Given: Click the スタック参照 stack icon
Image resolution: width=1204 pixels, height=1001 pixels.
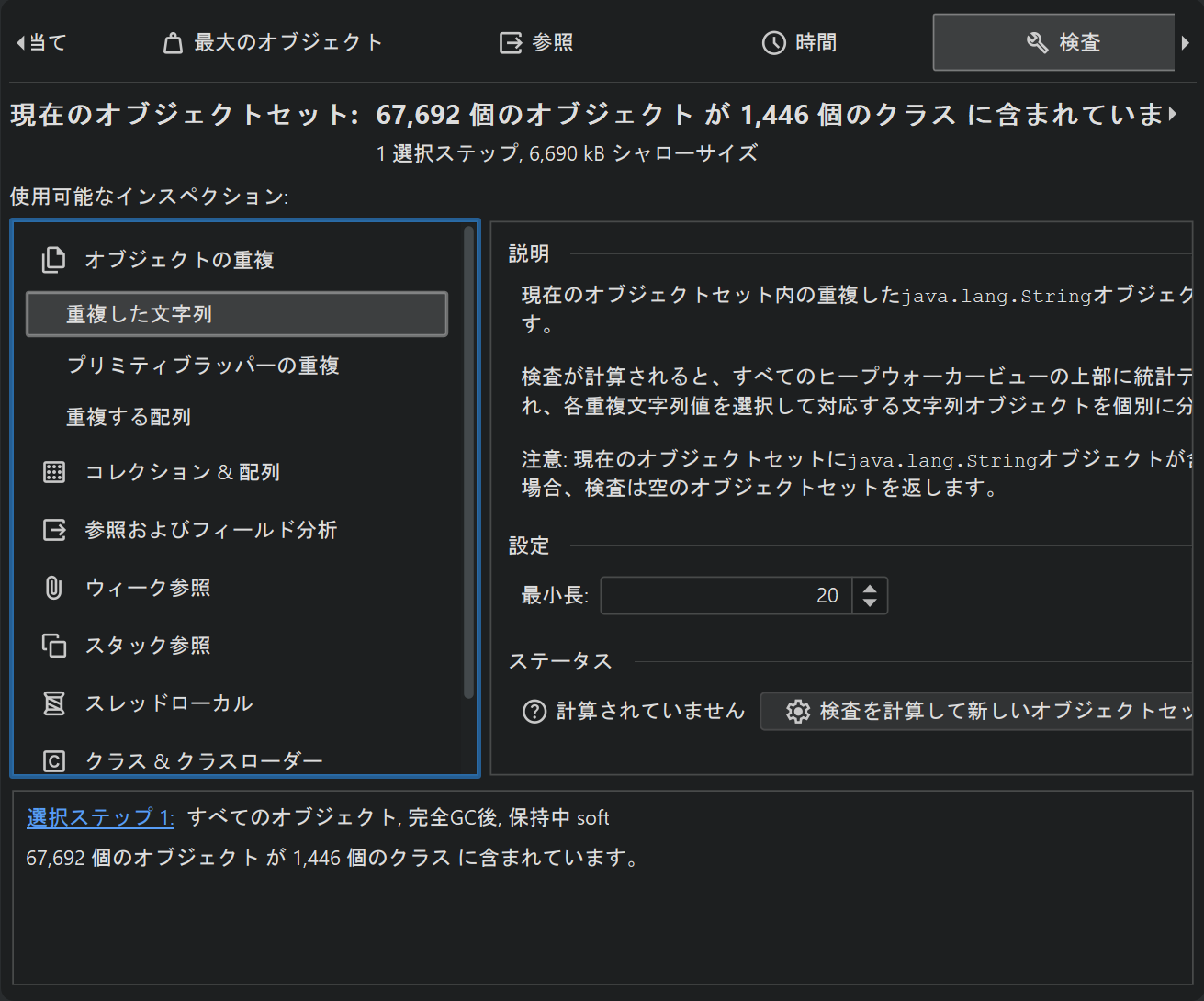Looking at the screenshot, I should tap(54, 646).
